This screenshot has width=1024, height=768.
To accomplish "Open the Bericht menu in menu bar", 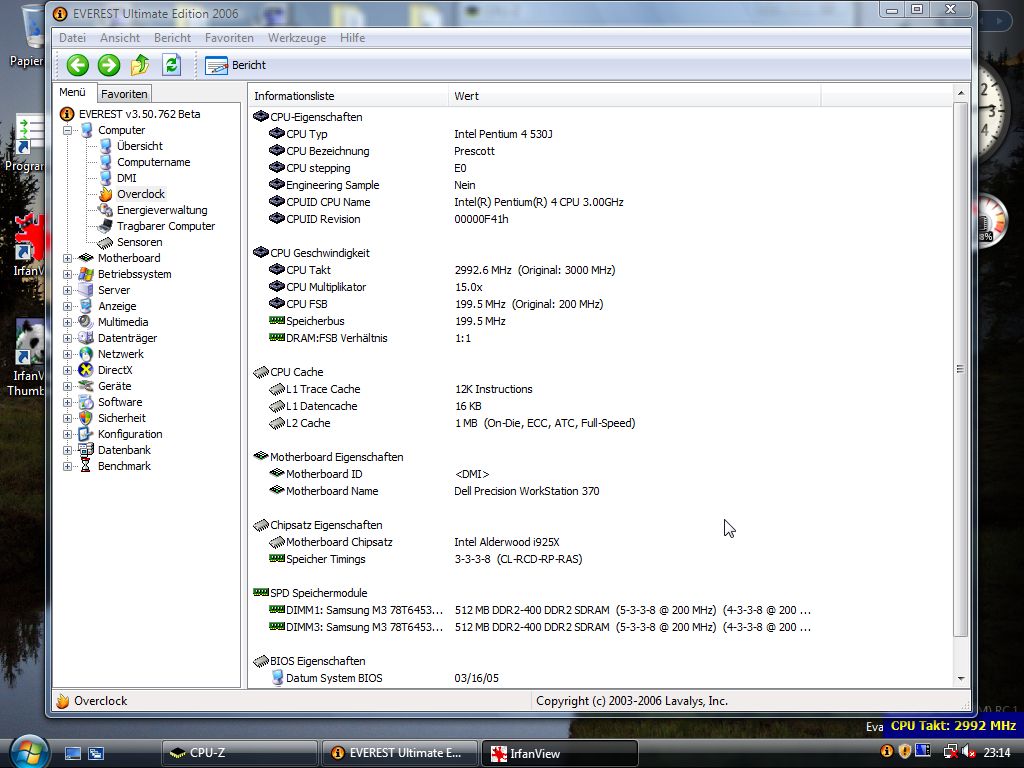I will [x=172, y=38].
